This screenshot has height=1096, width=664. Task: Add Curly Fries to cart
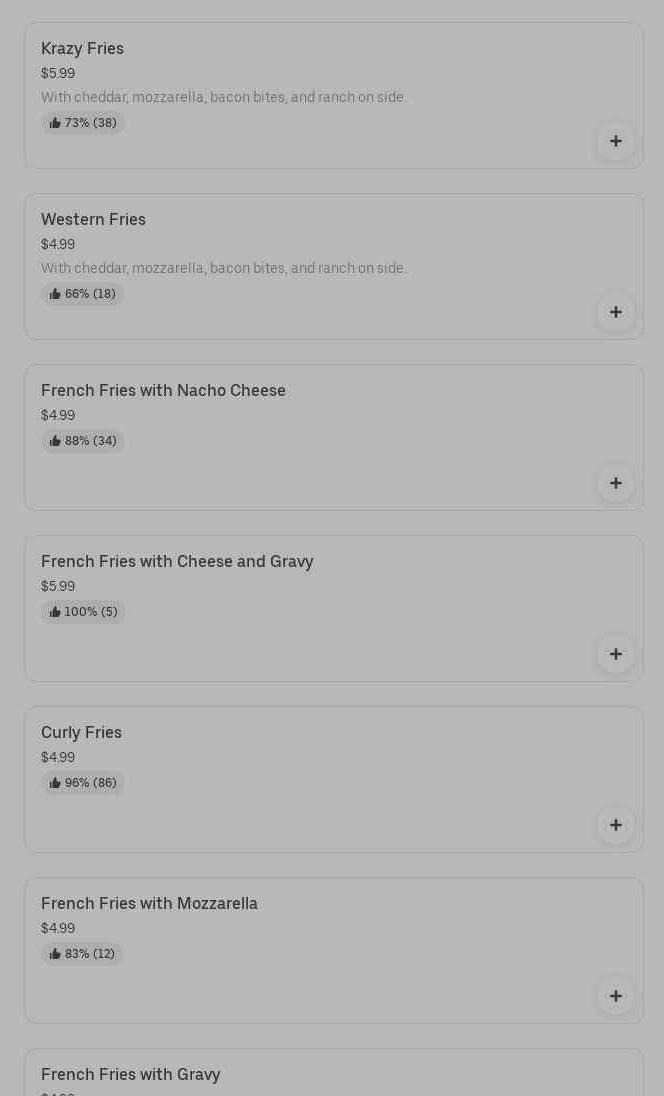tap(615, 825)
